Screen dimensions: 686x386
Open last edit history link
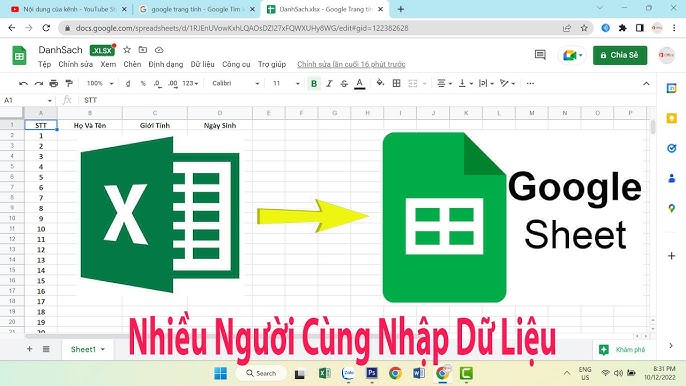[351, 64]
